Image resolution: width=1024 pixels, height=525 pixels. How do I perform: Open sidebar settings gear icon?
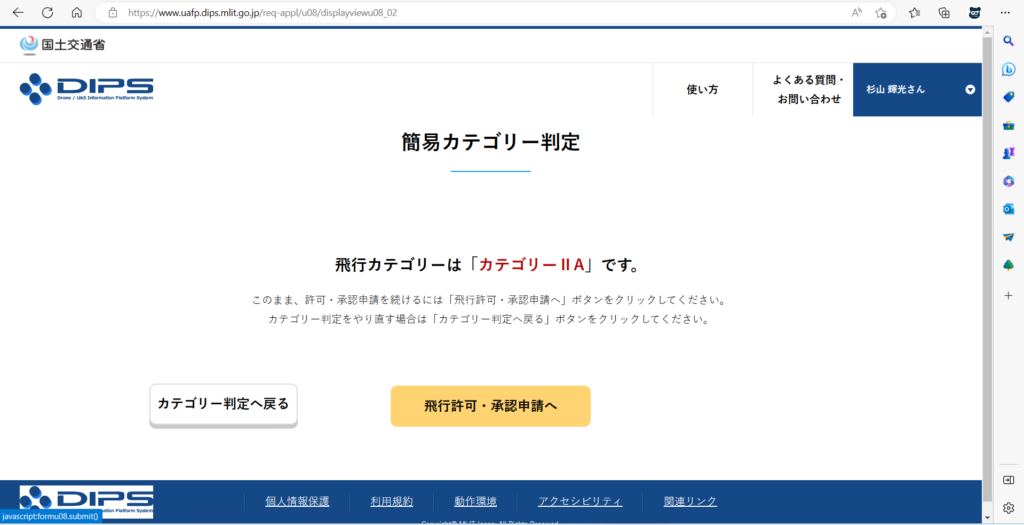[1009, 508]
